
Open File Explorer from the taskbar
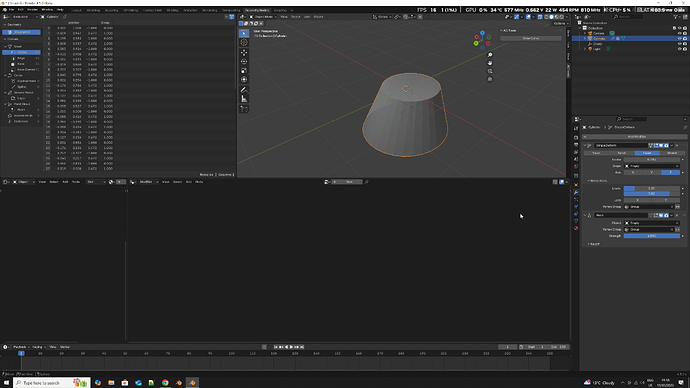111,383
